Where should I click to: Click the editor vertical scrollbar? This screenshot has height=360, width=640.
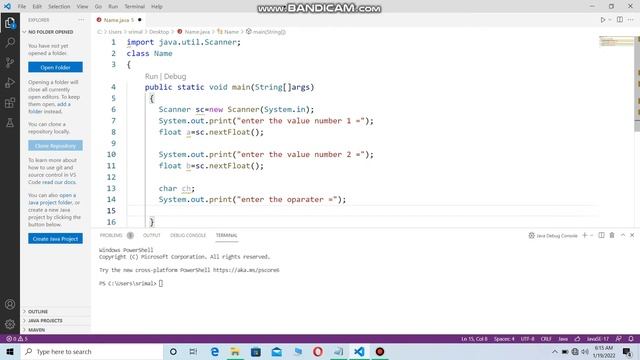click(x=637, y=84)
